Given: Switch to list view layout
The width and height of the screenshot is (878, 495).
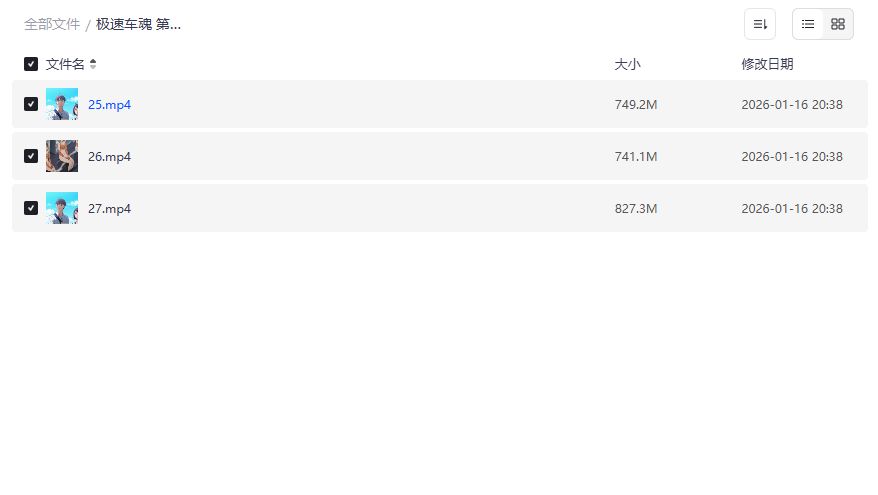Looking at the screenshot, I should coord(808,24).
